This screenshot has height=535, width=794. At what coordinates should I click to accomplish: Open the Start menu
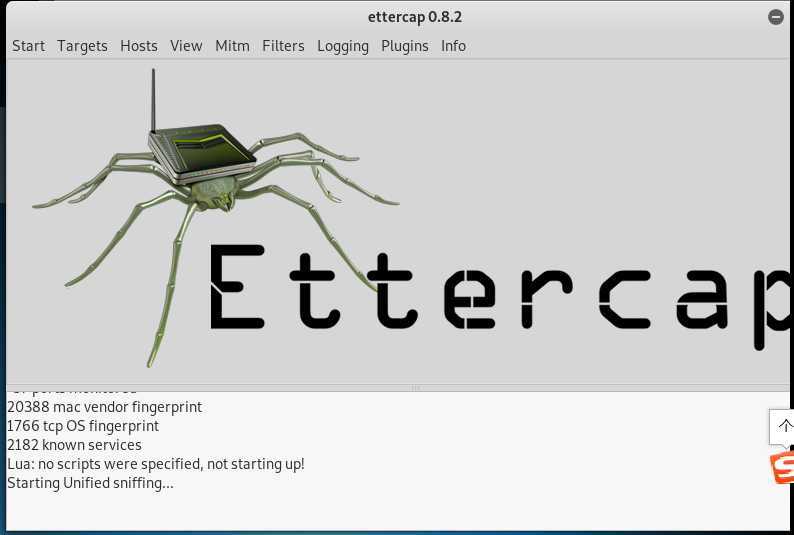[28, 46]
